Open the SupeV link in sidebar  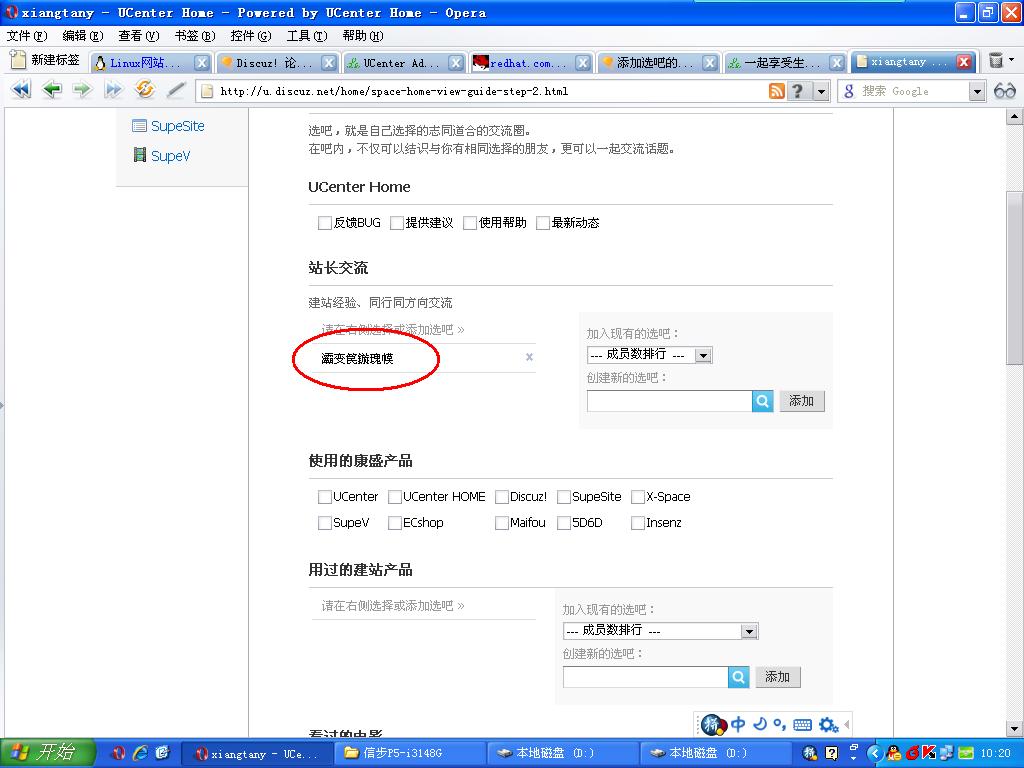pos(170,155)
